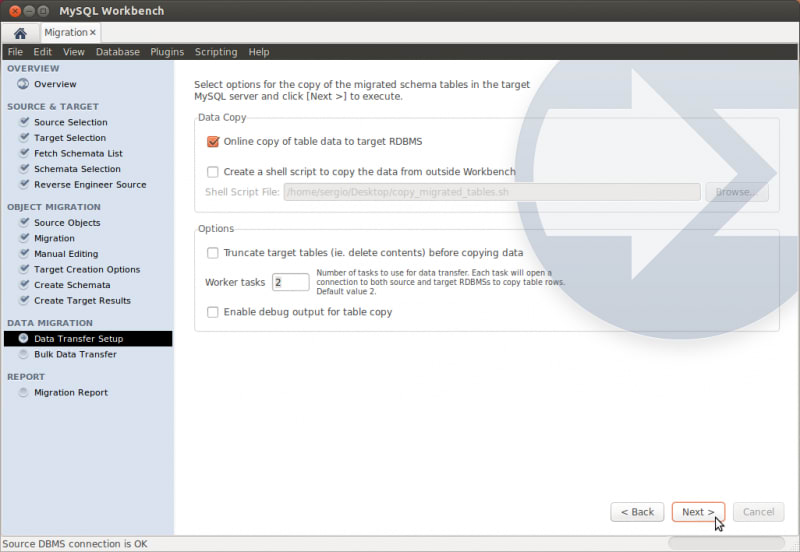
Task: Click the status bar progress indicator
Action: (x=727, y=543)
